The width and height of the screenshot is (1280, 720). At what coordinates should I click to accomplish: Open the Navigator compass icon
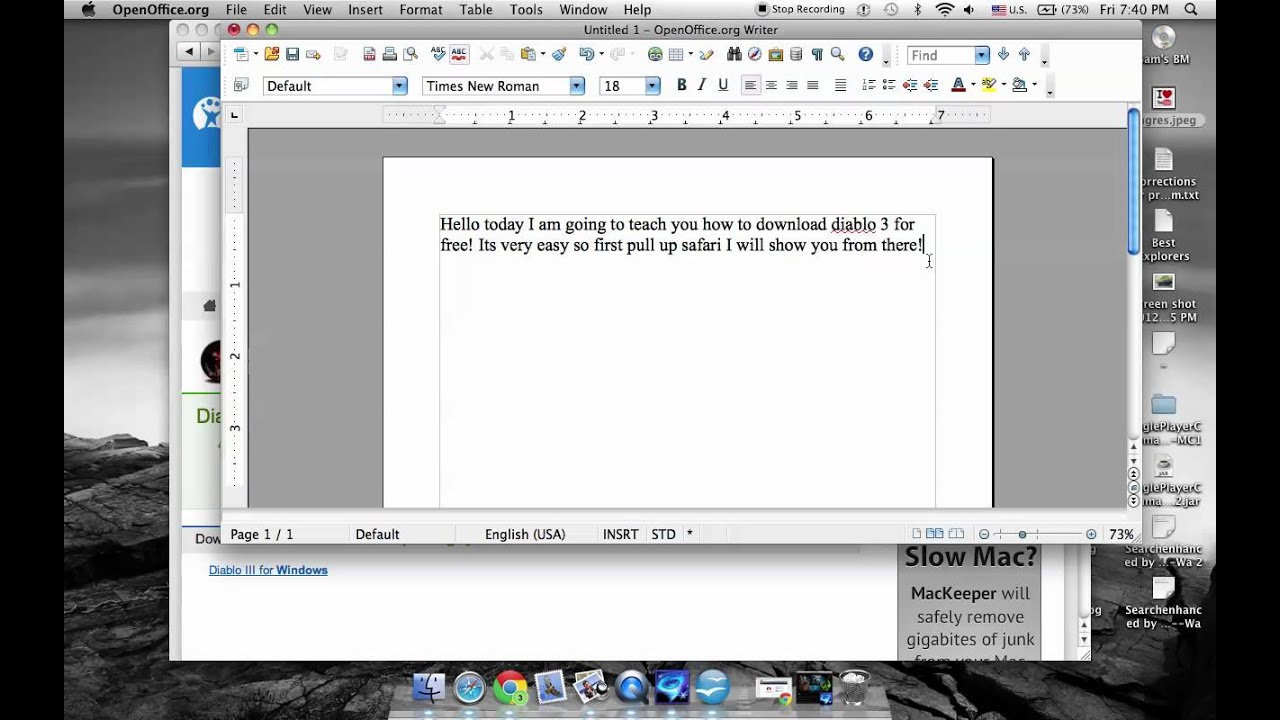[x=755, y=54]
